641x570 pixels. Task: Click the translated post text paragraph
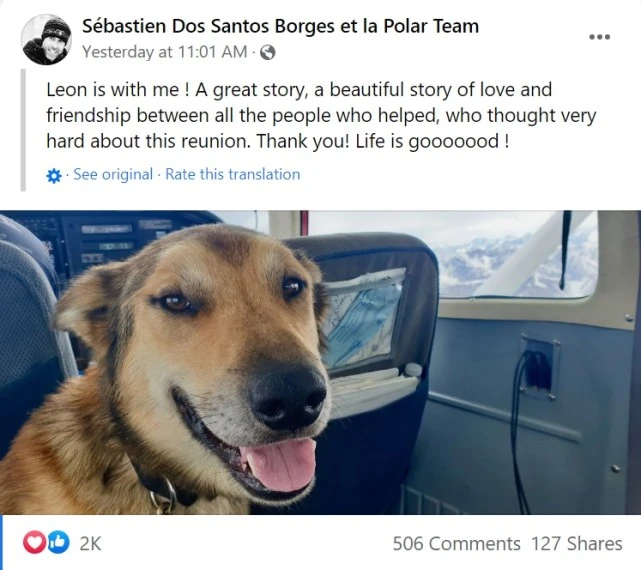321,115
